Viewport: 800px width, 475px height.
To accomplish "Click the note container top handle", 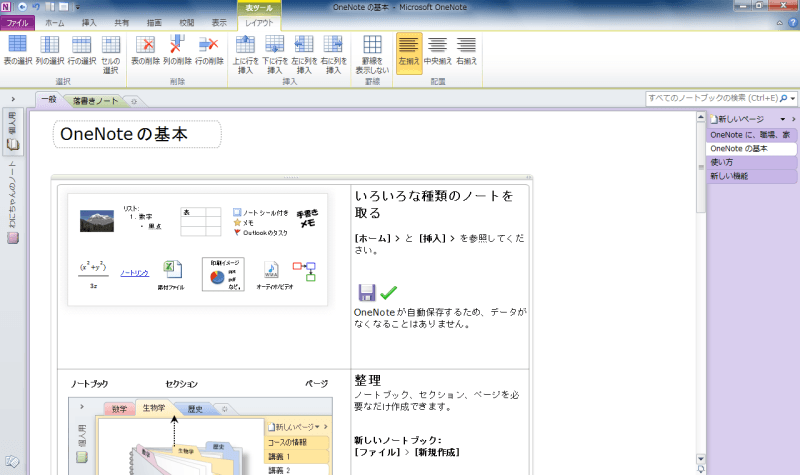I will [x=291, y=178].
